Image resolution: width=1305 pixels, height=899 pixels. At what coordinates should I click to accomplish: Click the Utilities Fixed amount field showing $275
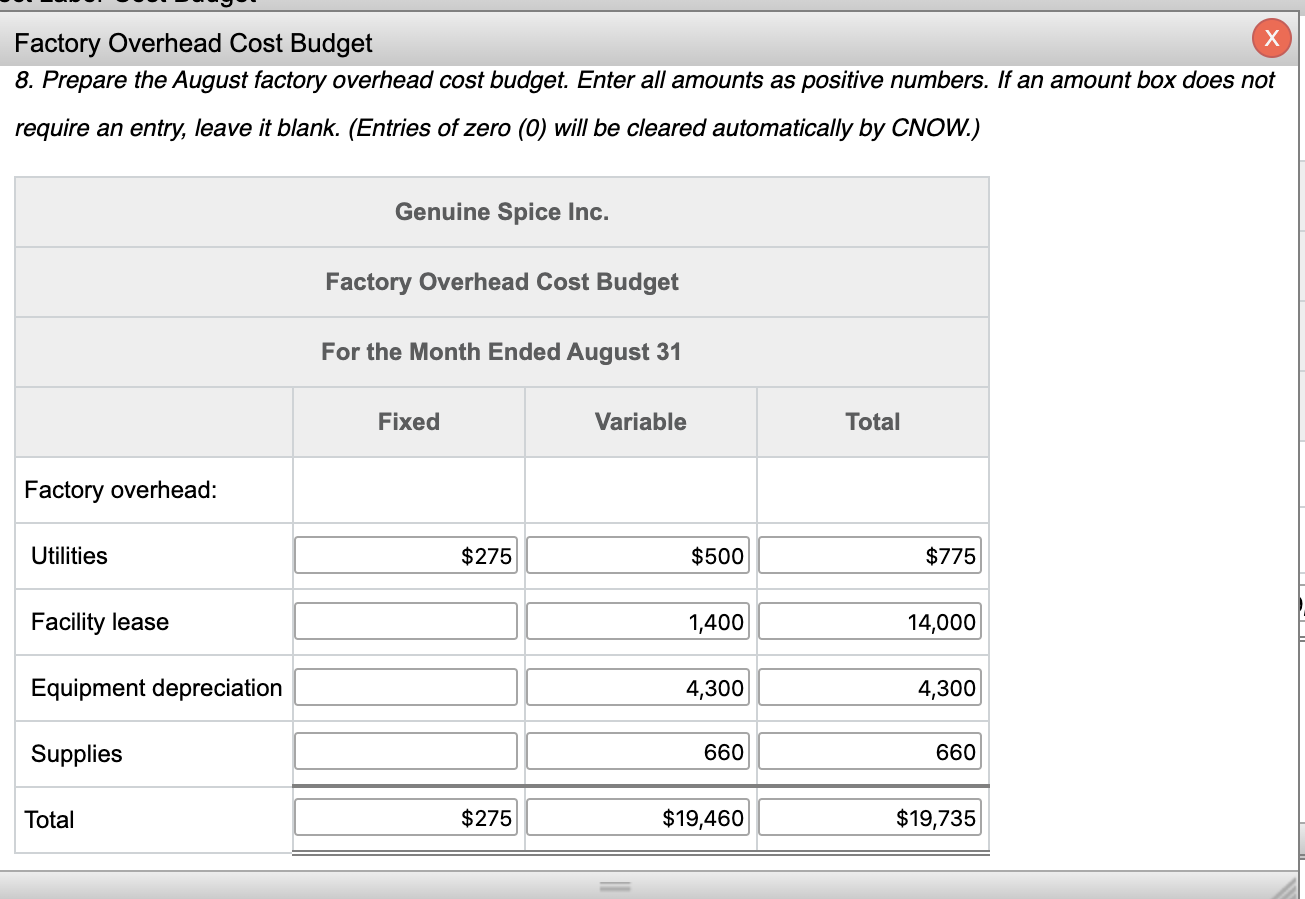[405, 555]
